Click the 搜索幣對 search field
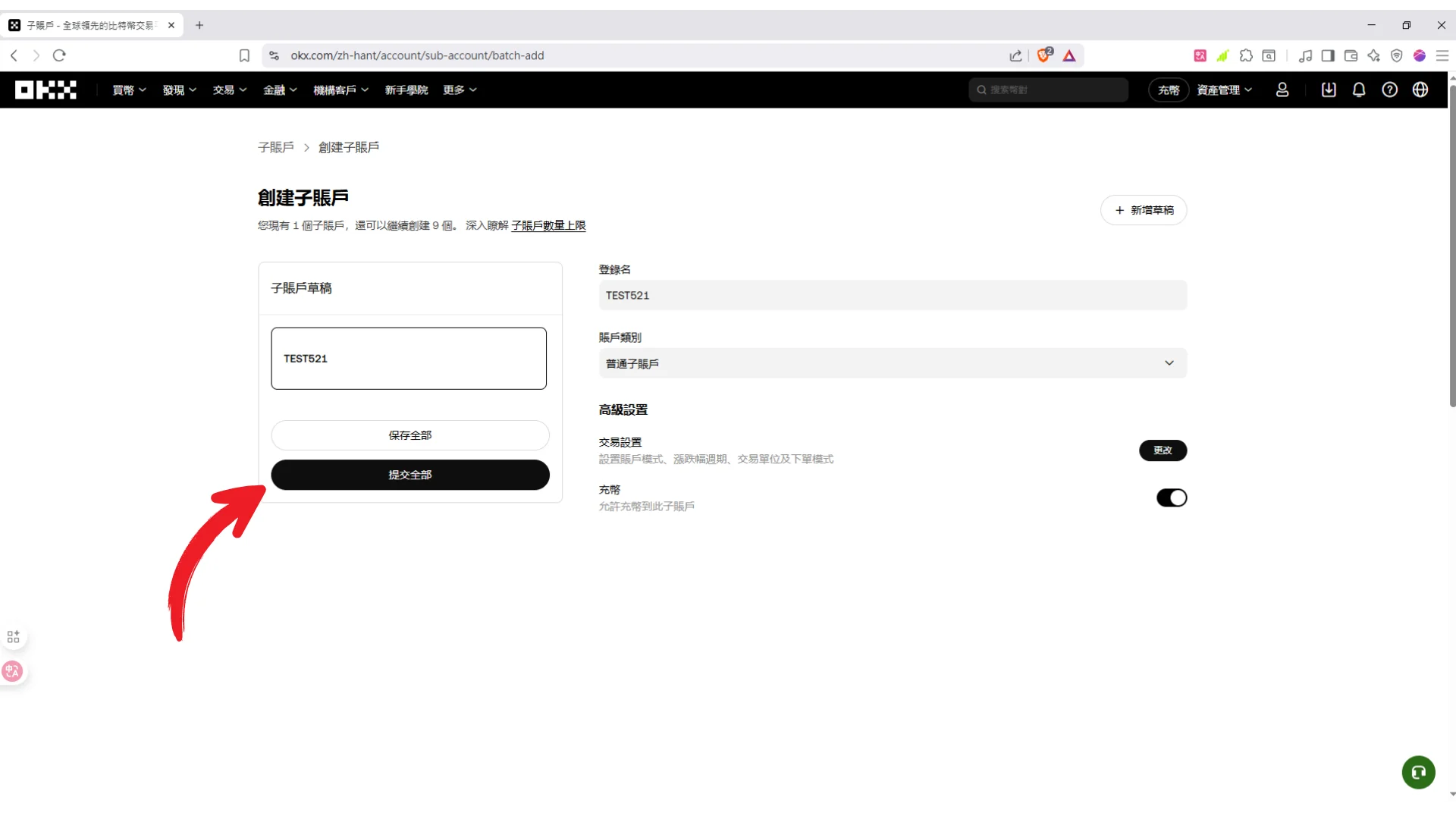Image resolution: width=1456 pixels, height=819 pixels. [x=1048, y=89]
